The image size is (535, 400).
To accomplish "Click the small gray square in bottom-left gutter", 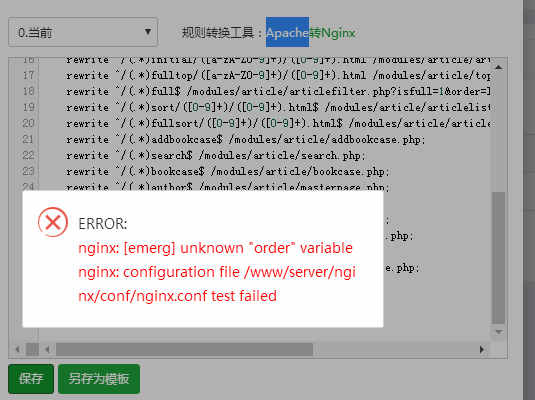I will pyautogui.click(x=32, y=349).
